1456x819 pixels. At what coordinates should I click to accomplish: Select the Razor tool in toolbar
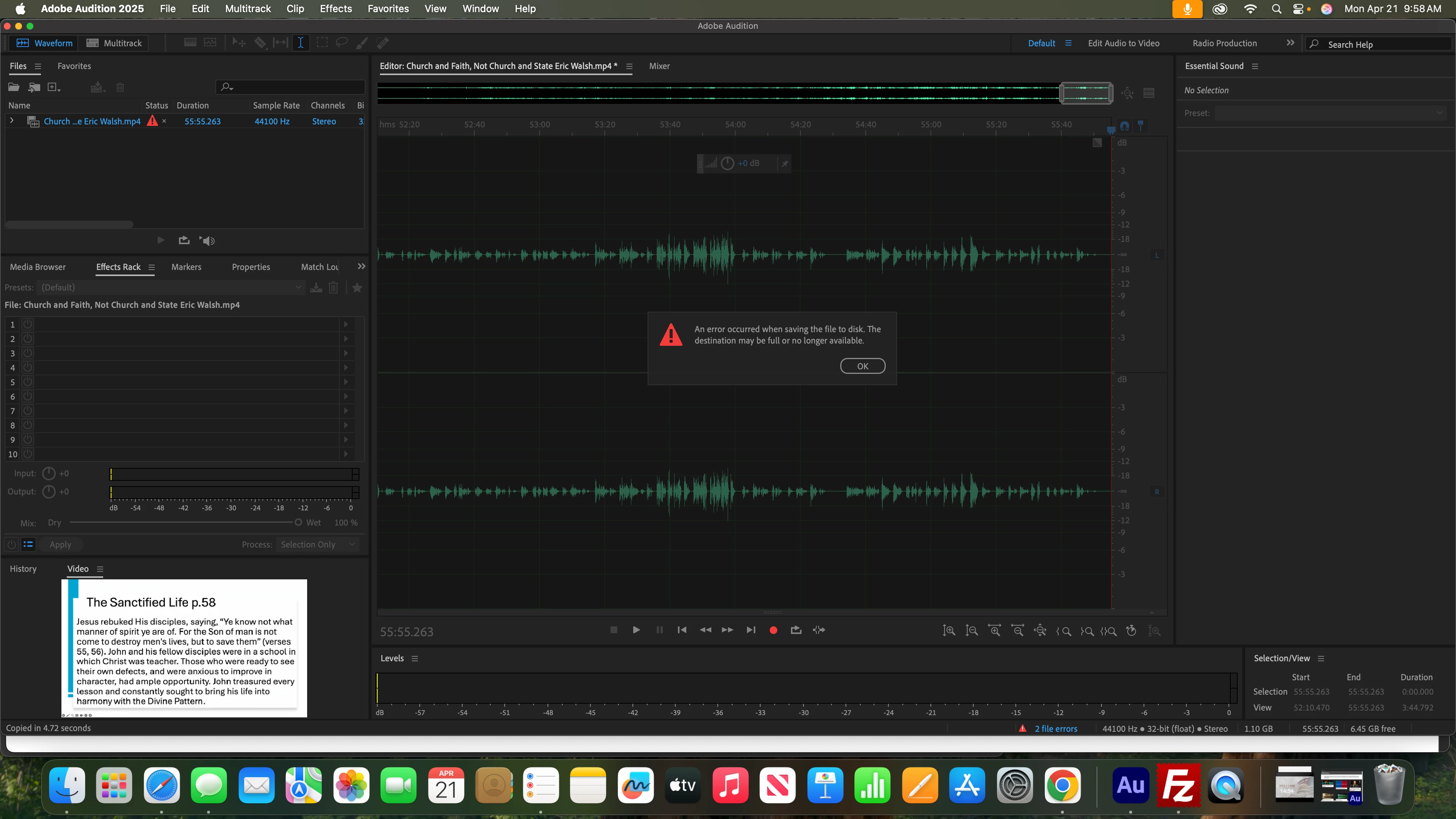click(x=260, y=43)
